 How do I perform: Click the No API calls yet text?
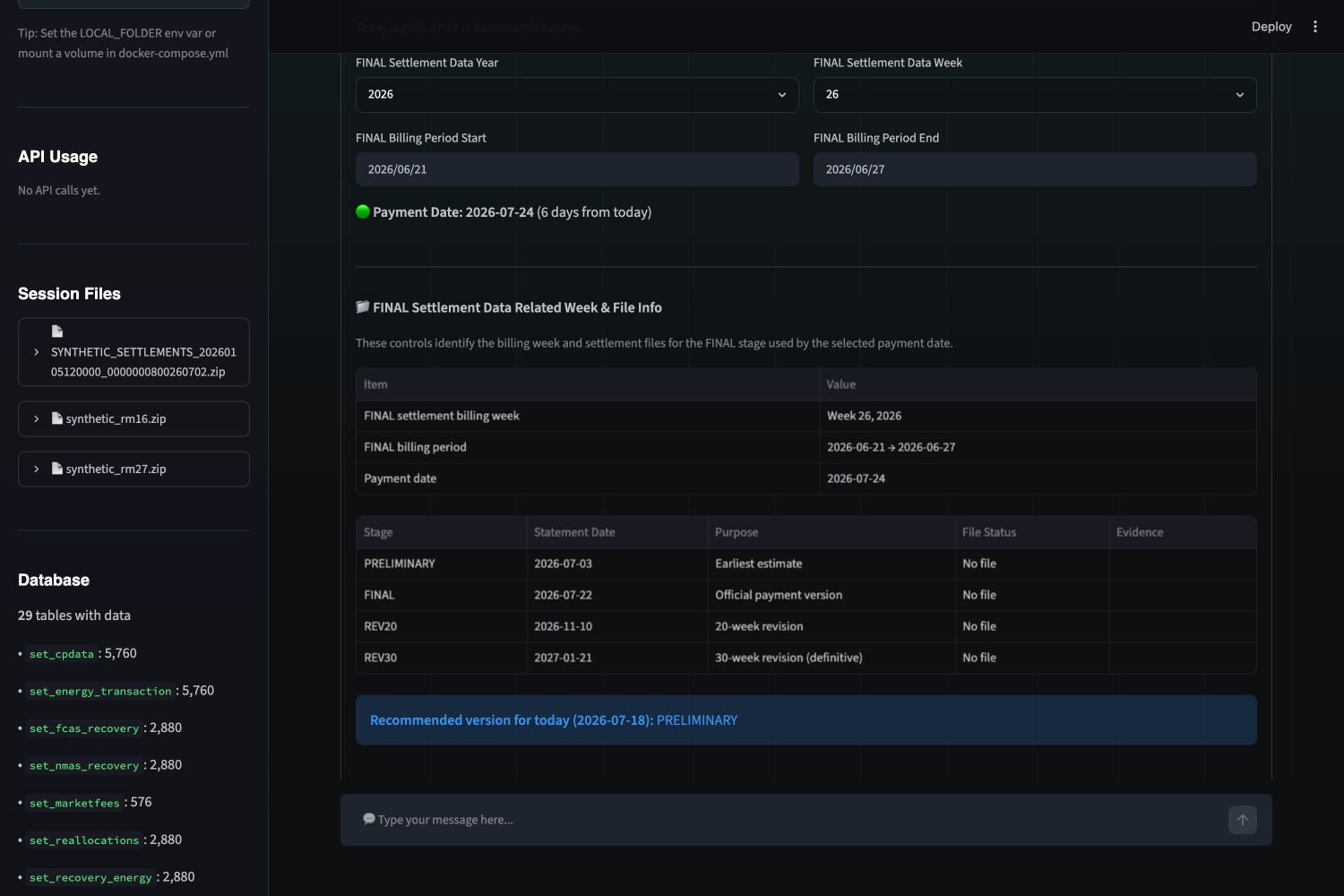click(59, 190)
